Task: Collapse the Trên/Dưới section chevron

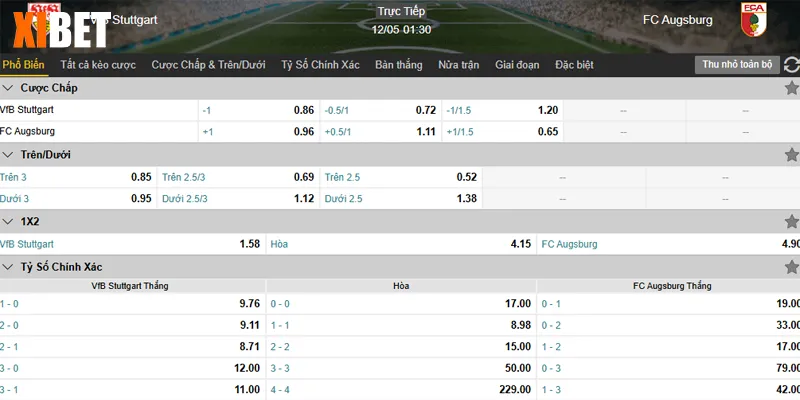Action: click(9, 155)
